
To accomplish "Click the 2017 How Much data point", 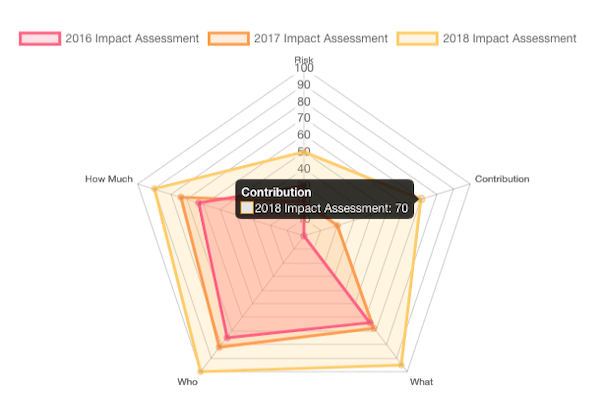I will 181,198.
